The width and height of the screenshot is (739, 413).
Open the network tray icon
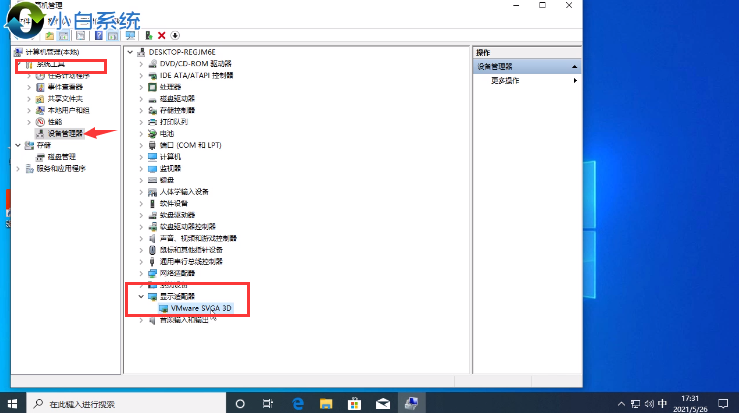[x=635, y=404]
